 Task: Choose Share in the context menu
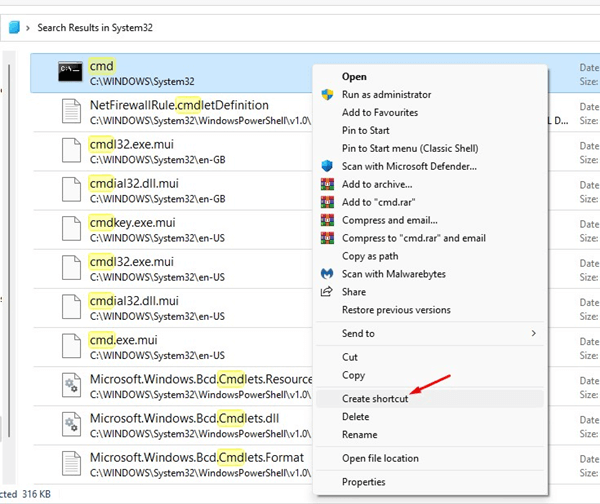click(x=354, y=292)
